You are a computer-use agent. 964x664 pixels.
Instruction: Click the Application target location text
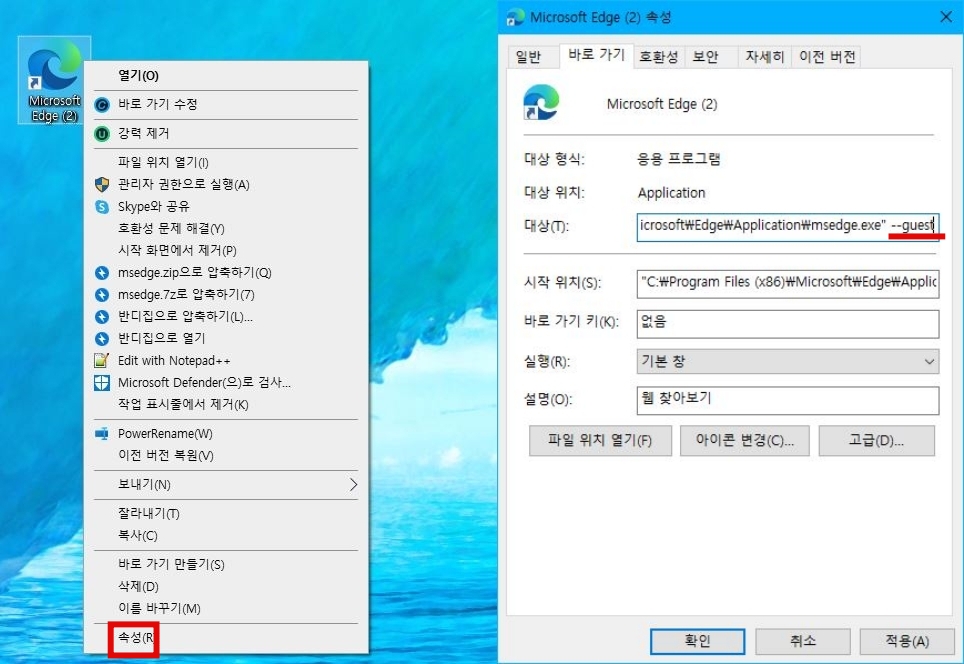pyautogui.click(x=671, y=193)
